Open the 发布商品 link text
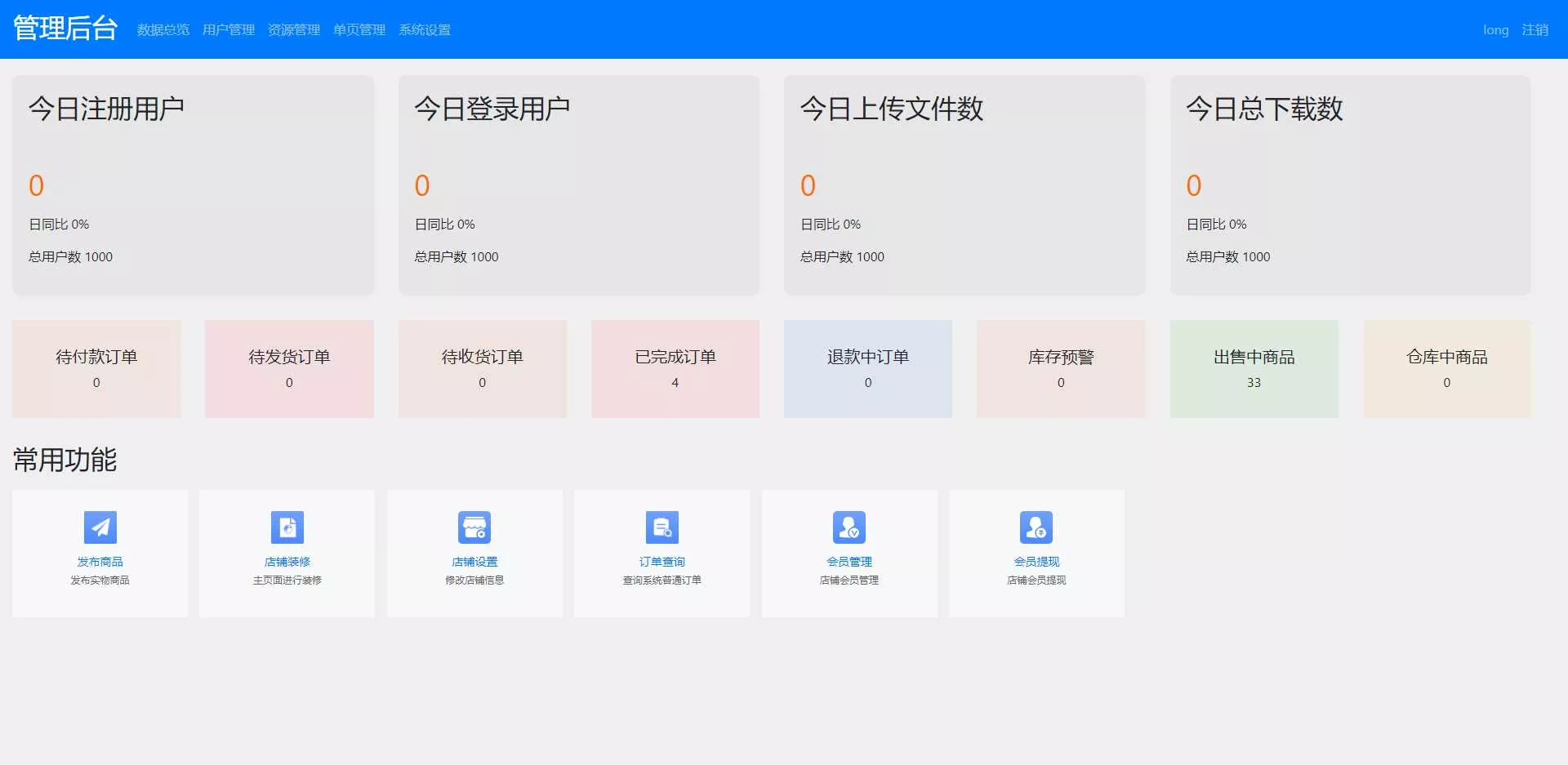This screenshot has width=1568, height=765. pyautogui.click(x=100, y=562)
